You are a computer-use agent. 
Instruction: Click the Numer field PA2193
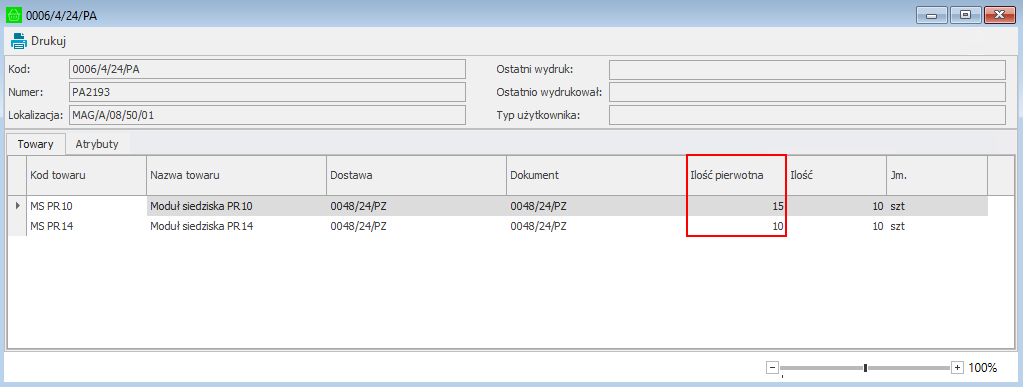coord(267,92)
